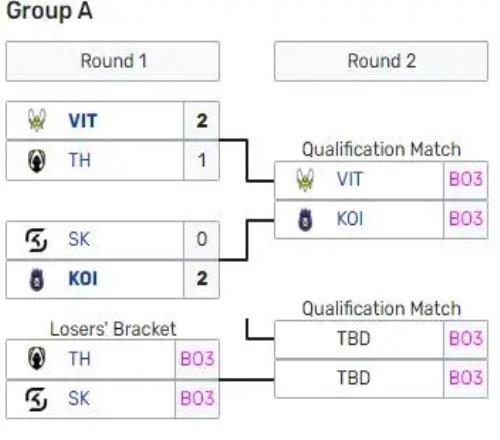Click the SK Gaming logo in Round 1
500x440 pixels.
coord(36,240)
